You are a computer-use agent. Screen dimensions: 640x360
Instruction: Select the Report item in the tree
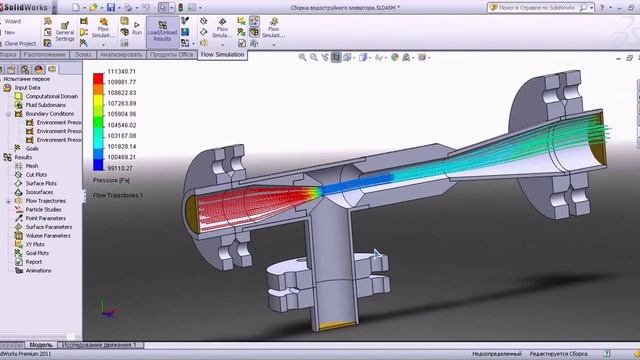[x=34, y=262]
